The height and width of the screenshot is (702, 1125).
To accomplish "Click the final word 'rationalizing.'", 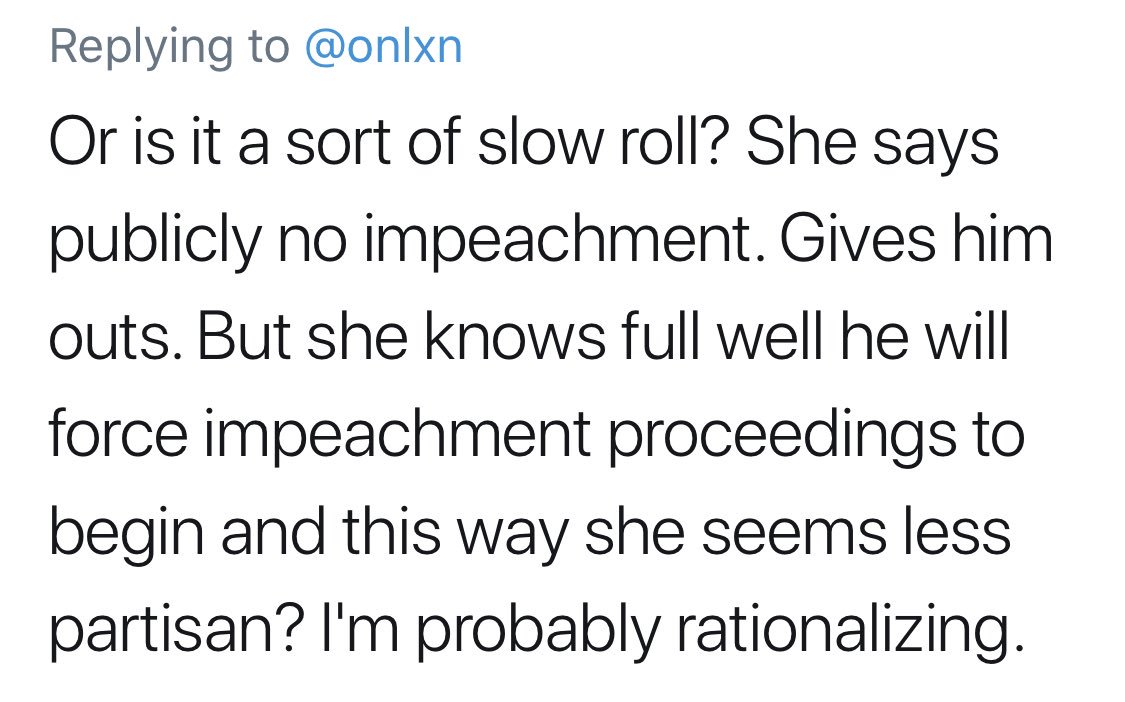I will click(x=849, y=630).
